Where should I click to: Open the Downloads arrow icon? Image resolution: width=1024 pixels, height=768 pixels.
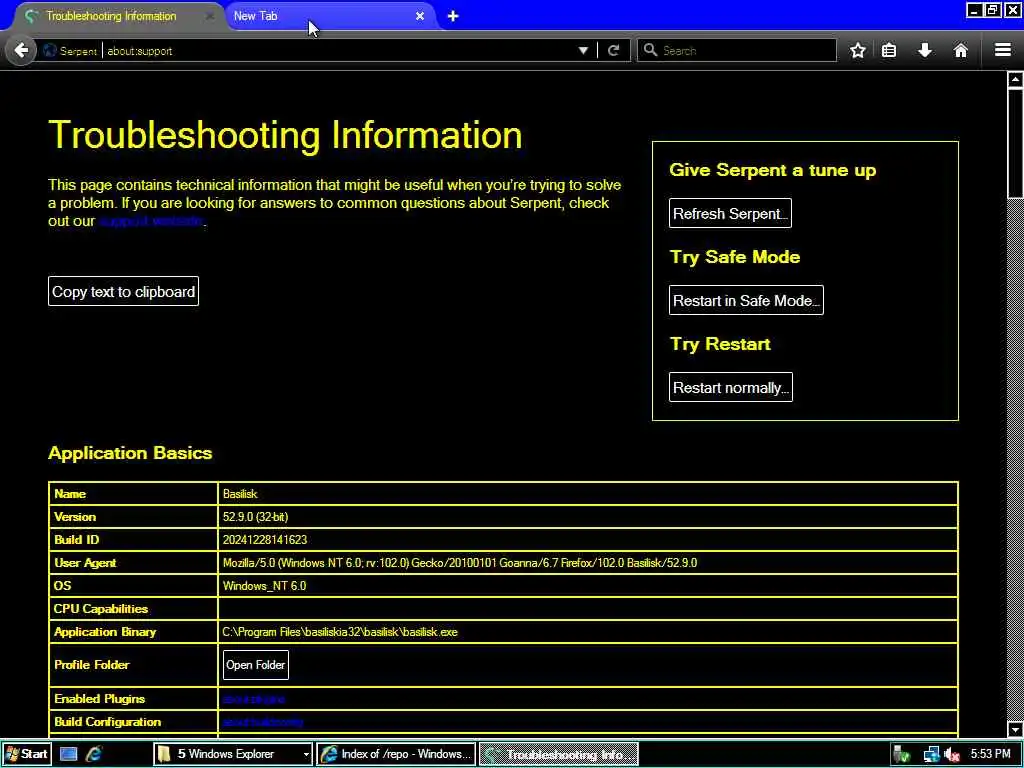925,50
